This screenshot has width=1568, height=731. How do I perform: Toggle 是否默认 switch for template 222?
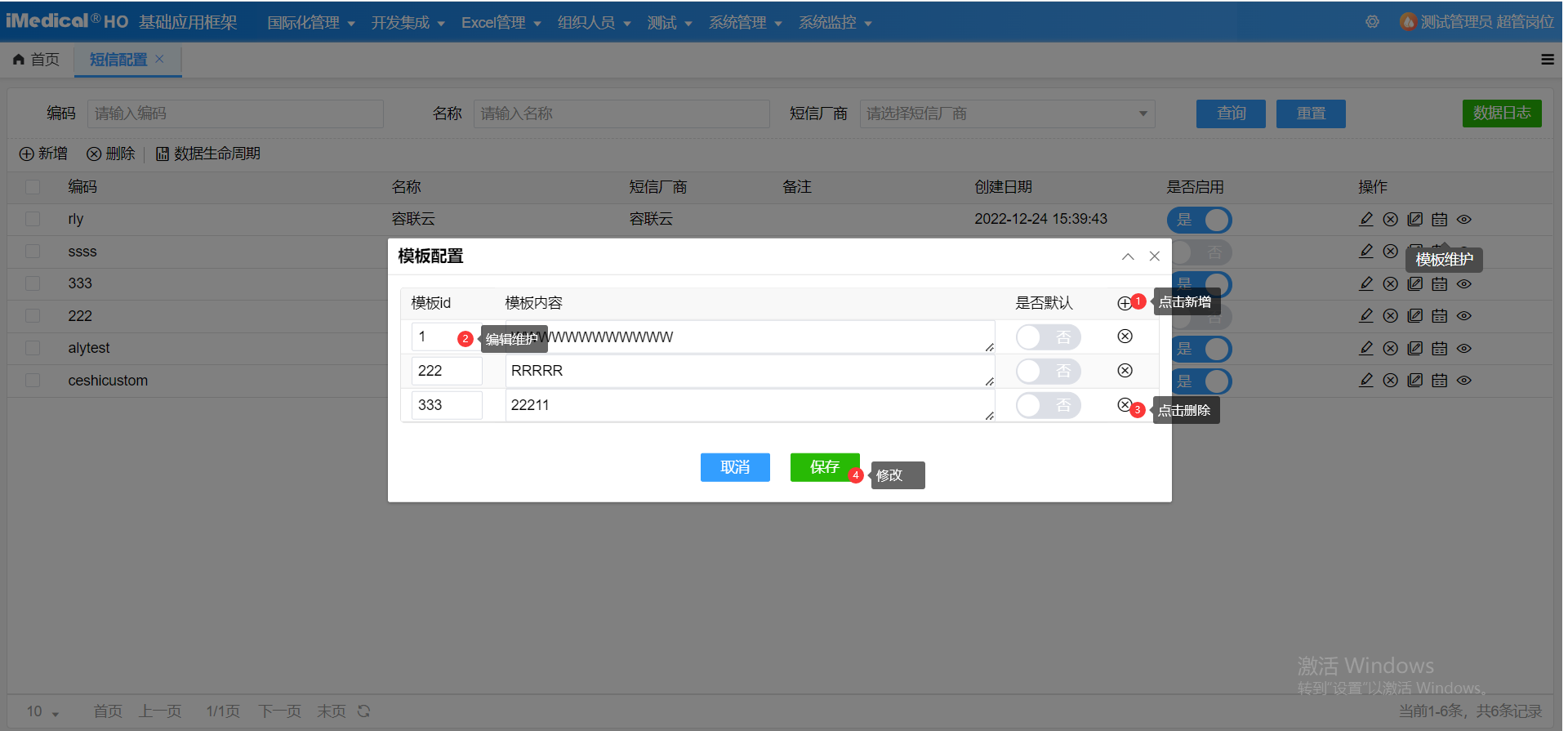click(x=1049, y=372)
